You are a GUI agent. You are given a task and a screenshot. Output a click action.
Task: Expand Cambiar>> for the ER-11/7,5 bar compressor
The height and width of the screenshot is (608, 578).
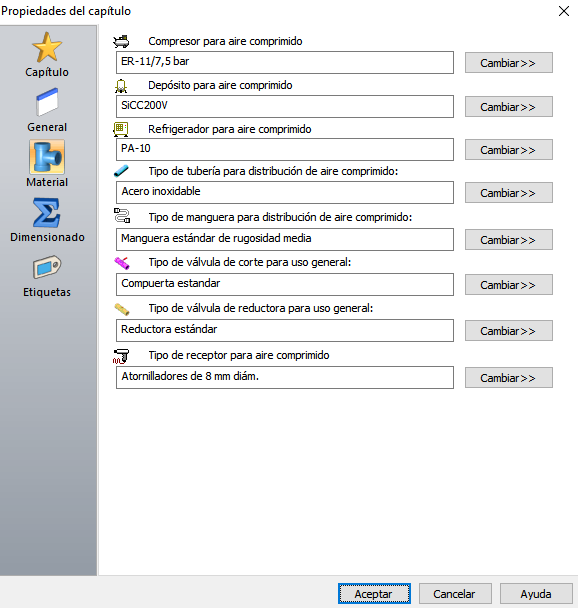pyautogui.click(x=509, y=63)
